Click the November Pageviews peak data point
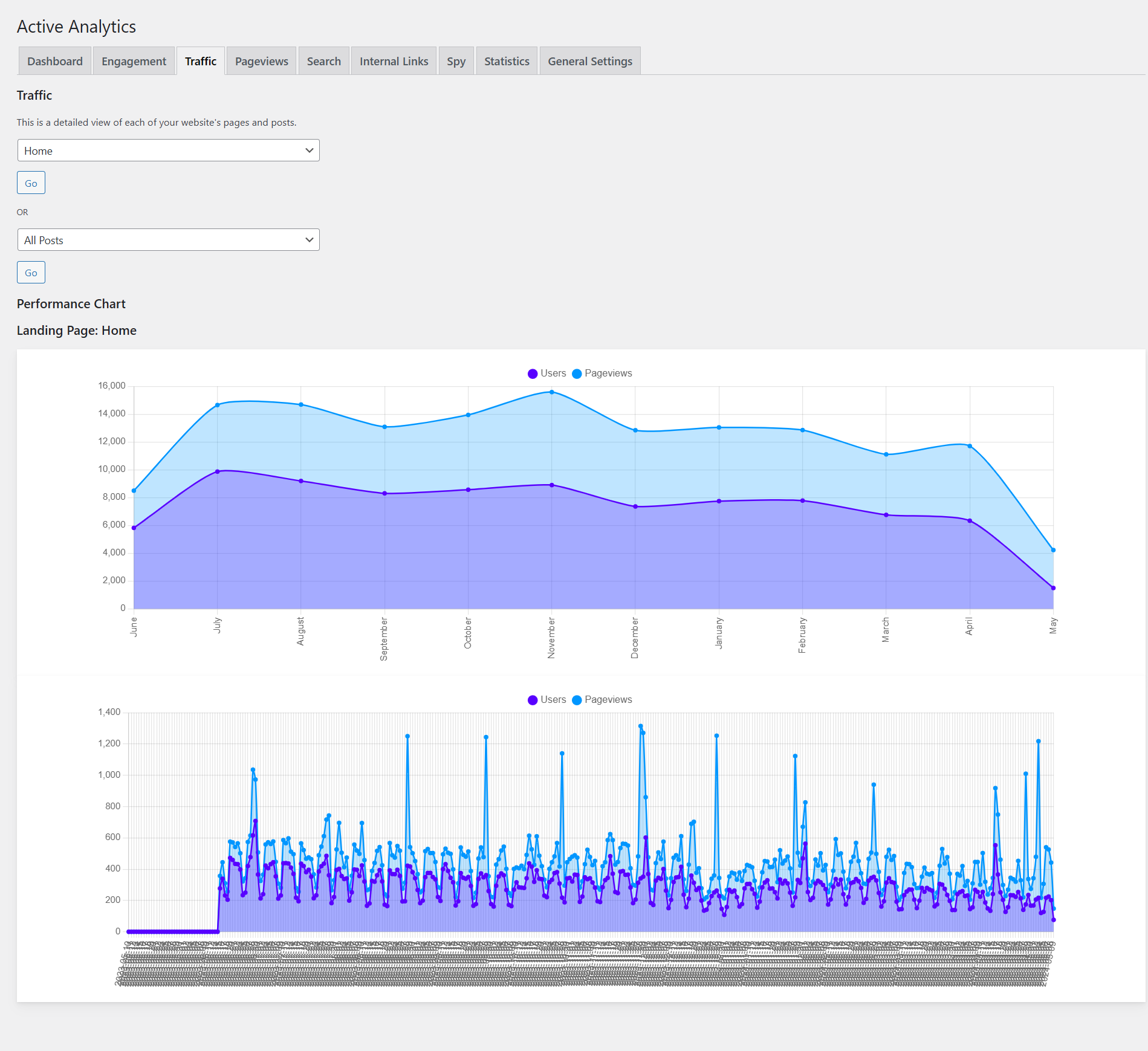The width and height of the screenshot is (1148, 1051). (551, 392)
